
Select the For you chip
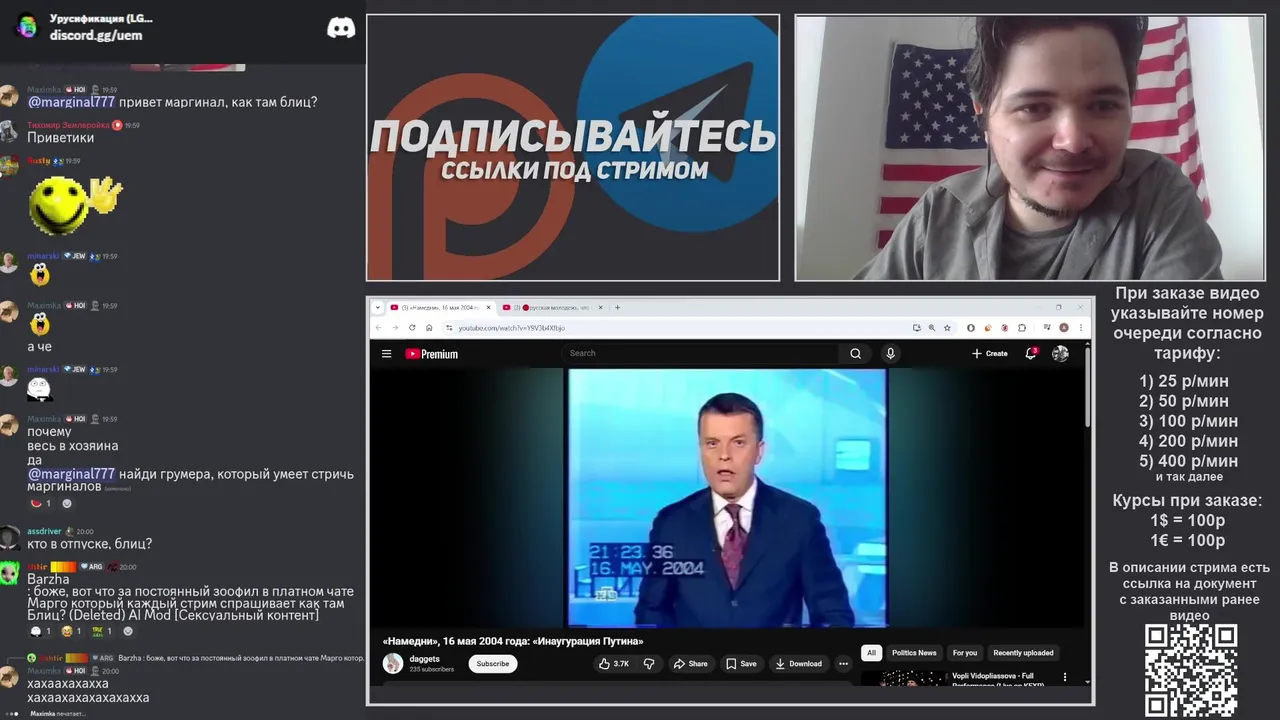[965, 653]
